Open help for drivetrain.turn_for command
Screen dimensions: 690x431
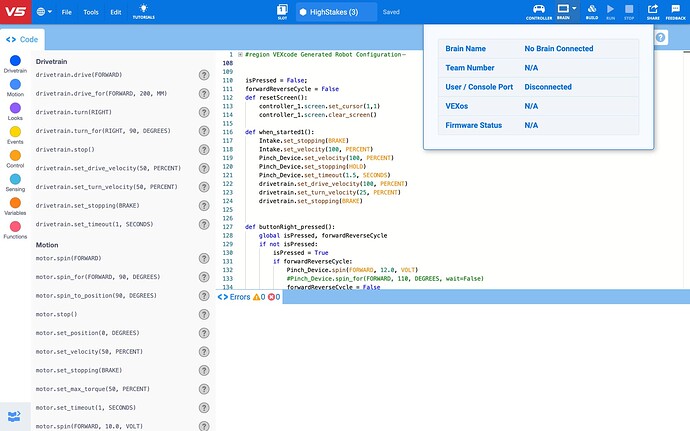(204, 131)
